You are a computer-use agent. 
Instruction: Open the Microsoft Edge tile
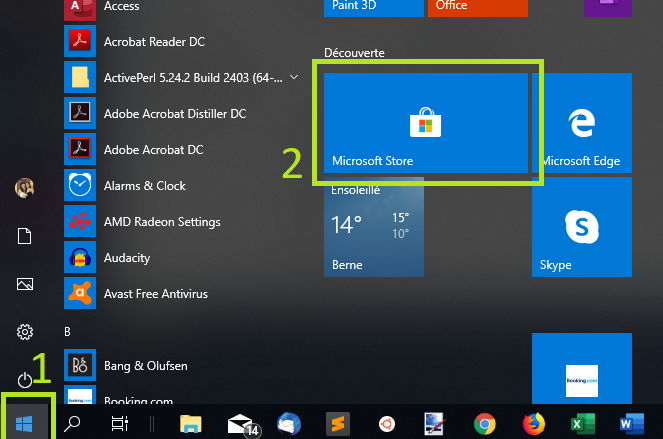(582, 123)
